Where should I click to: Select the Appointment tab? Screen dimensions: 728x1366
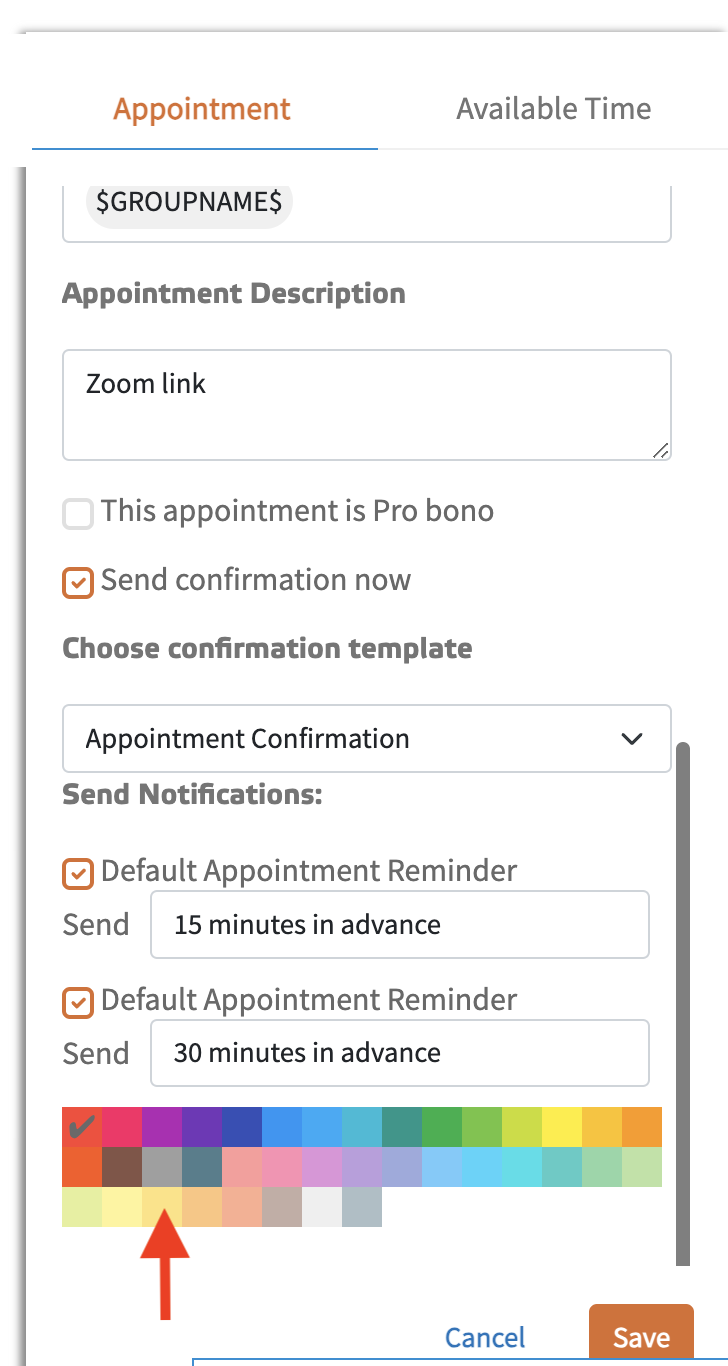(x=201, y=108)
